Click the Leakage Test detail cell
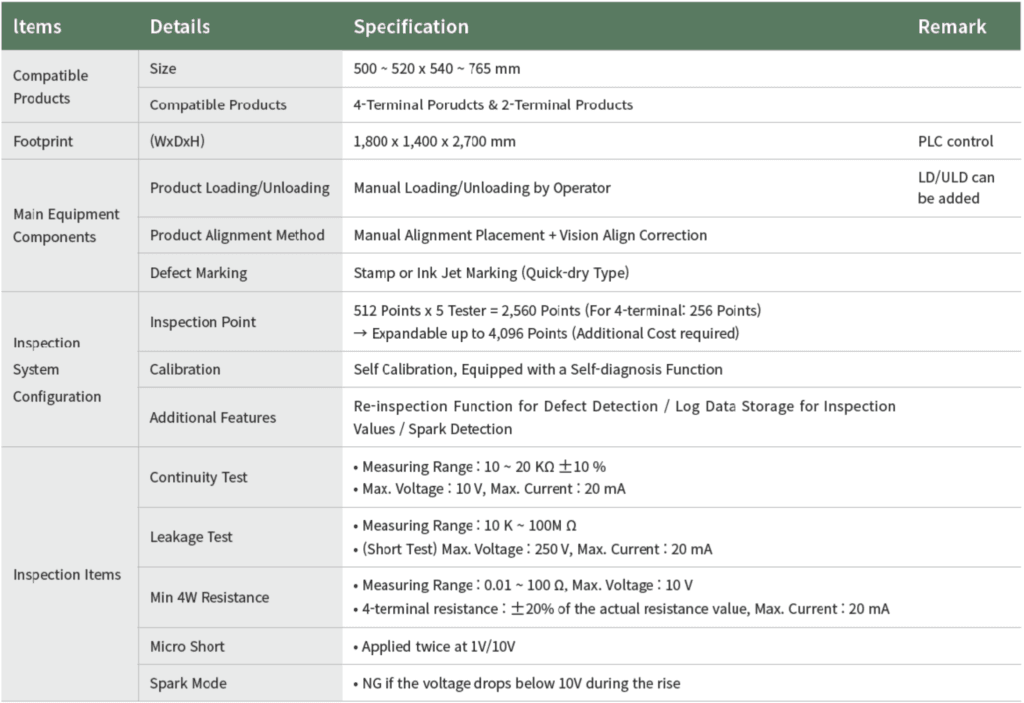Viewport: 1024px width, 703px height. (191, 537)
